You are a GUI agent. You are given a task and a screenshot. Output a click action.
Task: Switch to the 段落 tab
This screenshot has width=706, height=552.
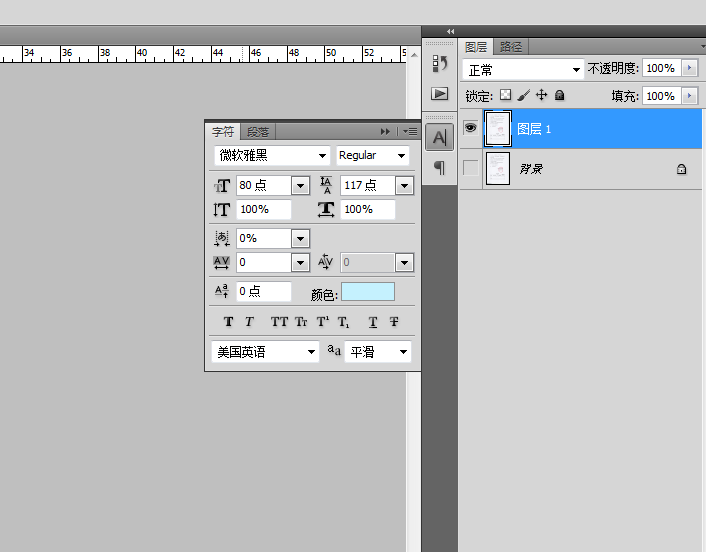[258, 132]
